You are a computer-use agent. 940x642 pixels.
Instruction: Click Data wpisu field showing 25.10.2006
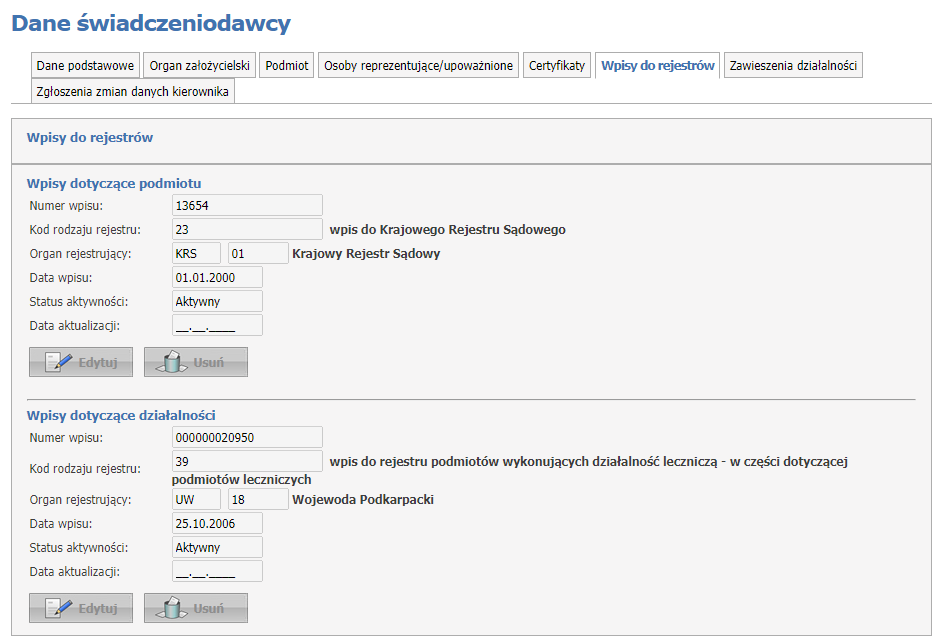point(216,523)
